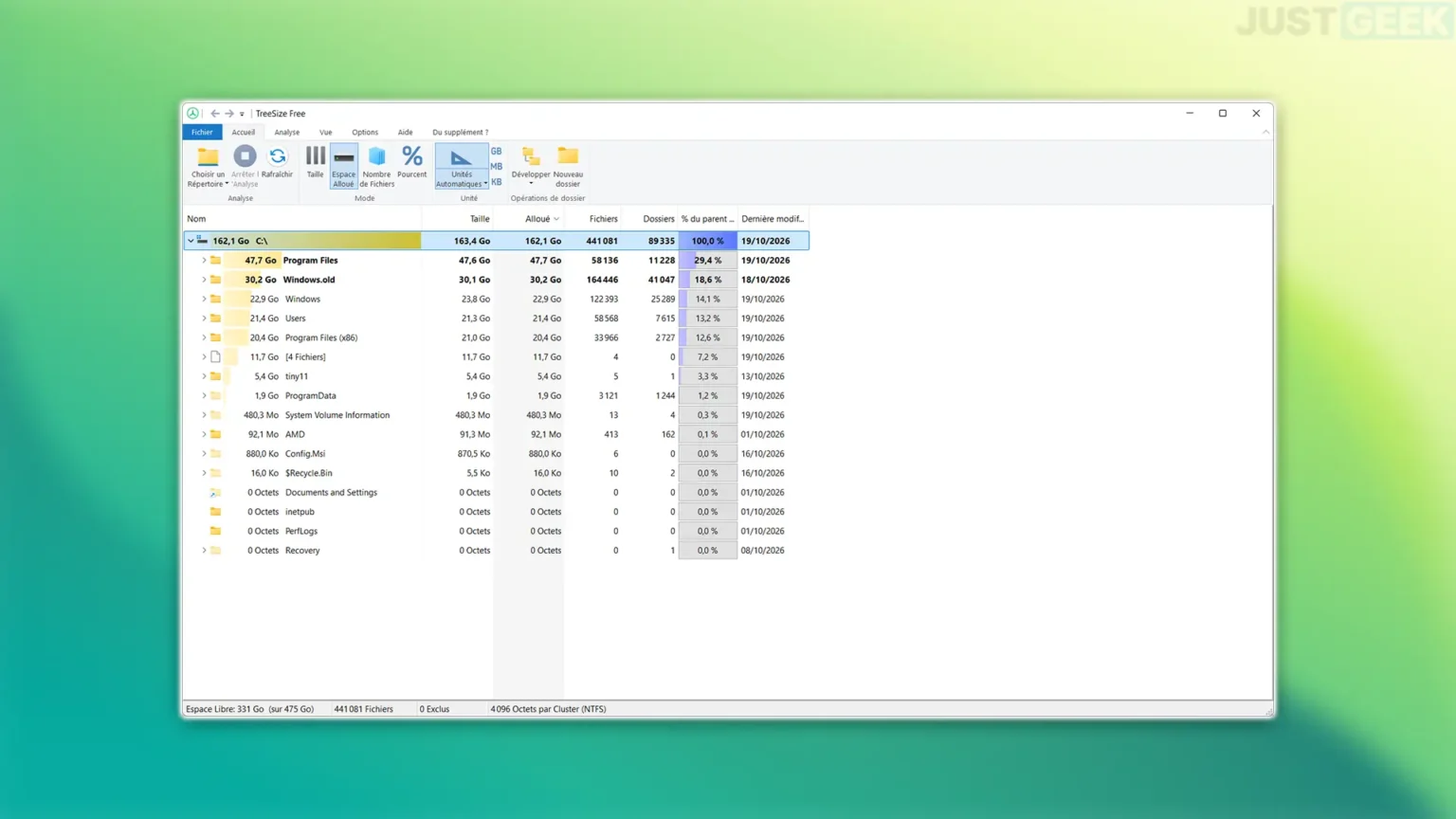The image size is (1456, 819).
Task: Click the file icon of [4 Fichiers]
Action: 215,357
